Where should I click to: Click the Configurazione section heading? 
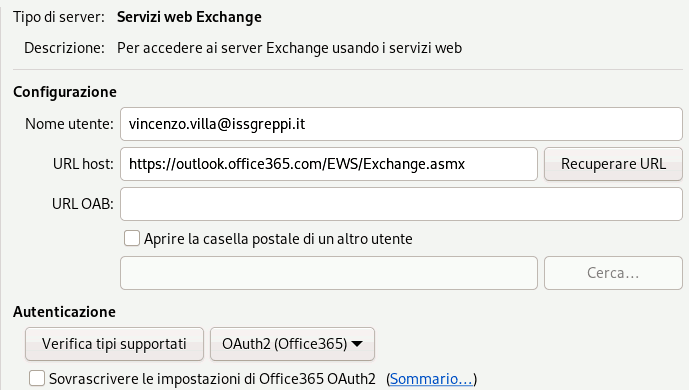point(65,92)
